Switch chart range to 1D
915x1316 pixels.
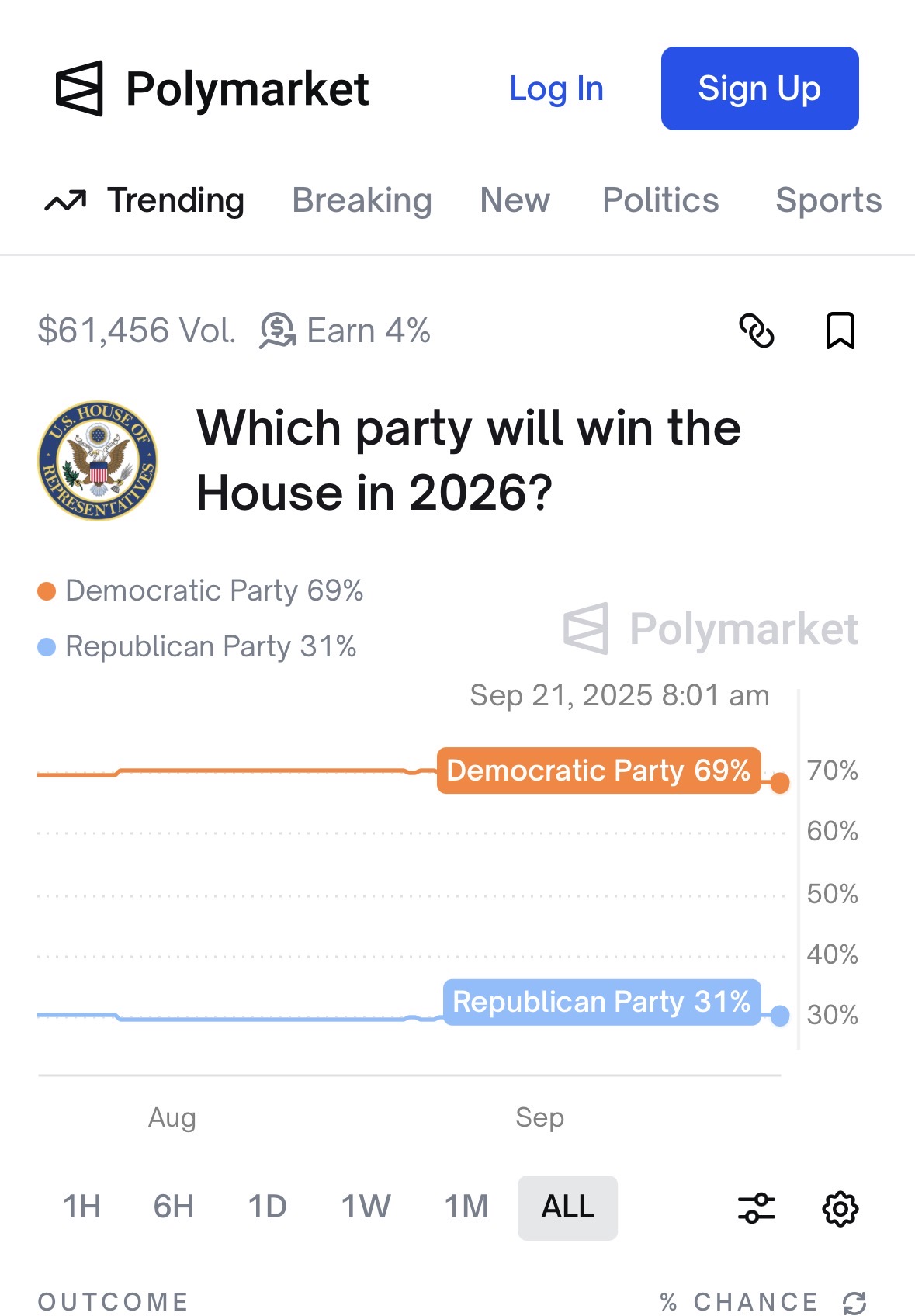tap(268, 1207)
